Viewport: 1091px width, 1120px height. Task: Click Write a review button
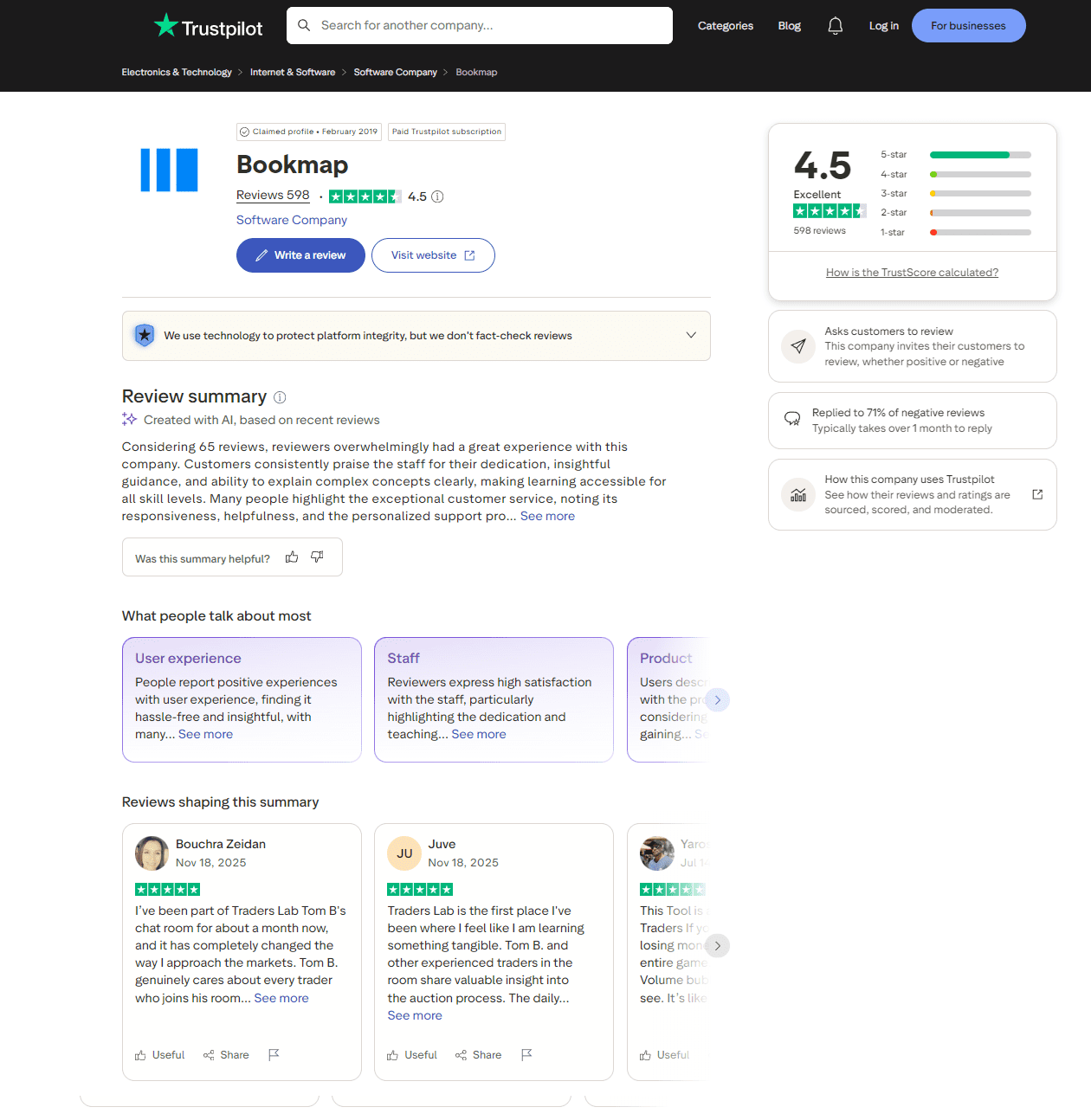pos(300,255)
